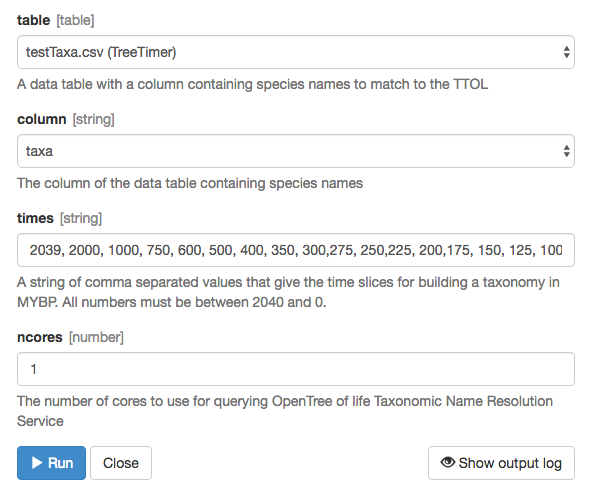590x497 pixels.
Task: Click into the times values text field
Action: pos(296,250)
